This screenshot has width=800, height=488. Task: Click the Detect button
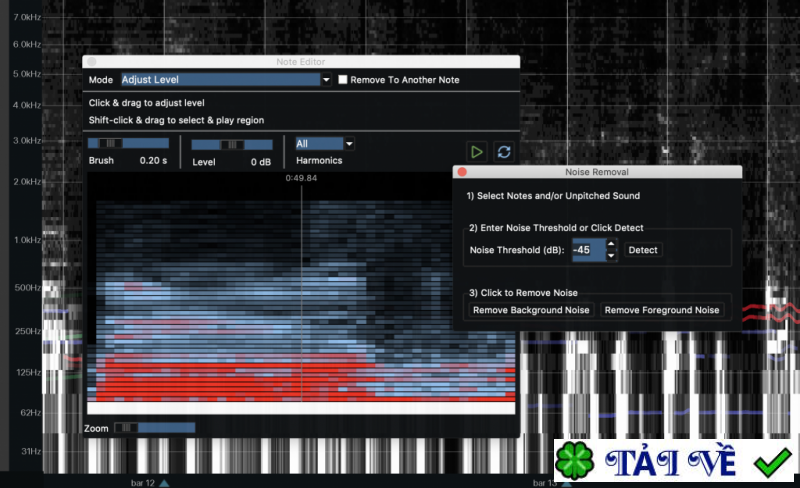pos(643,250)
